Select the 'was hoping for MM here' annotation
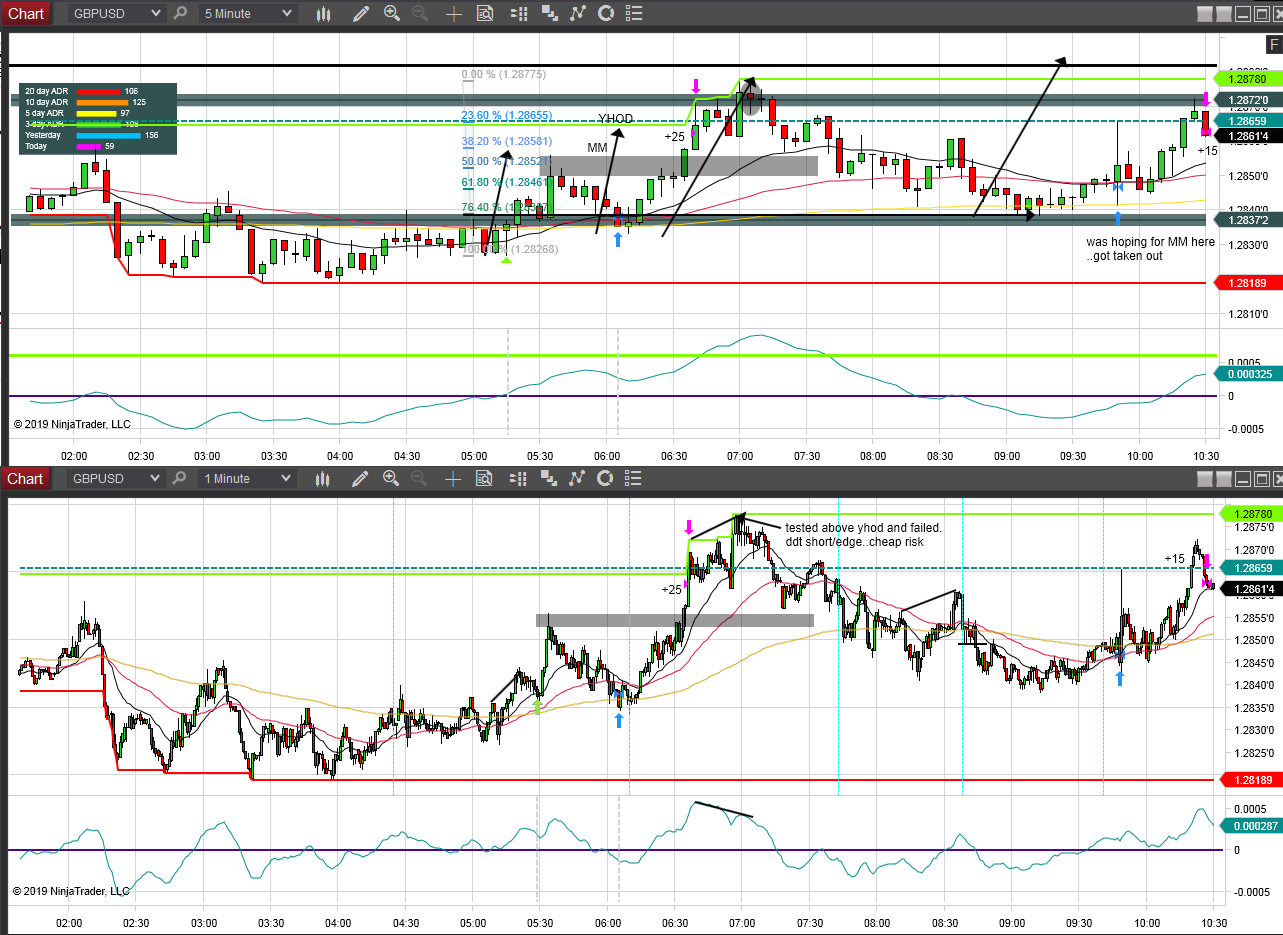 tap(1150, 249)
